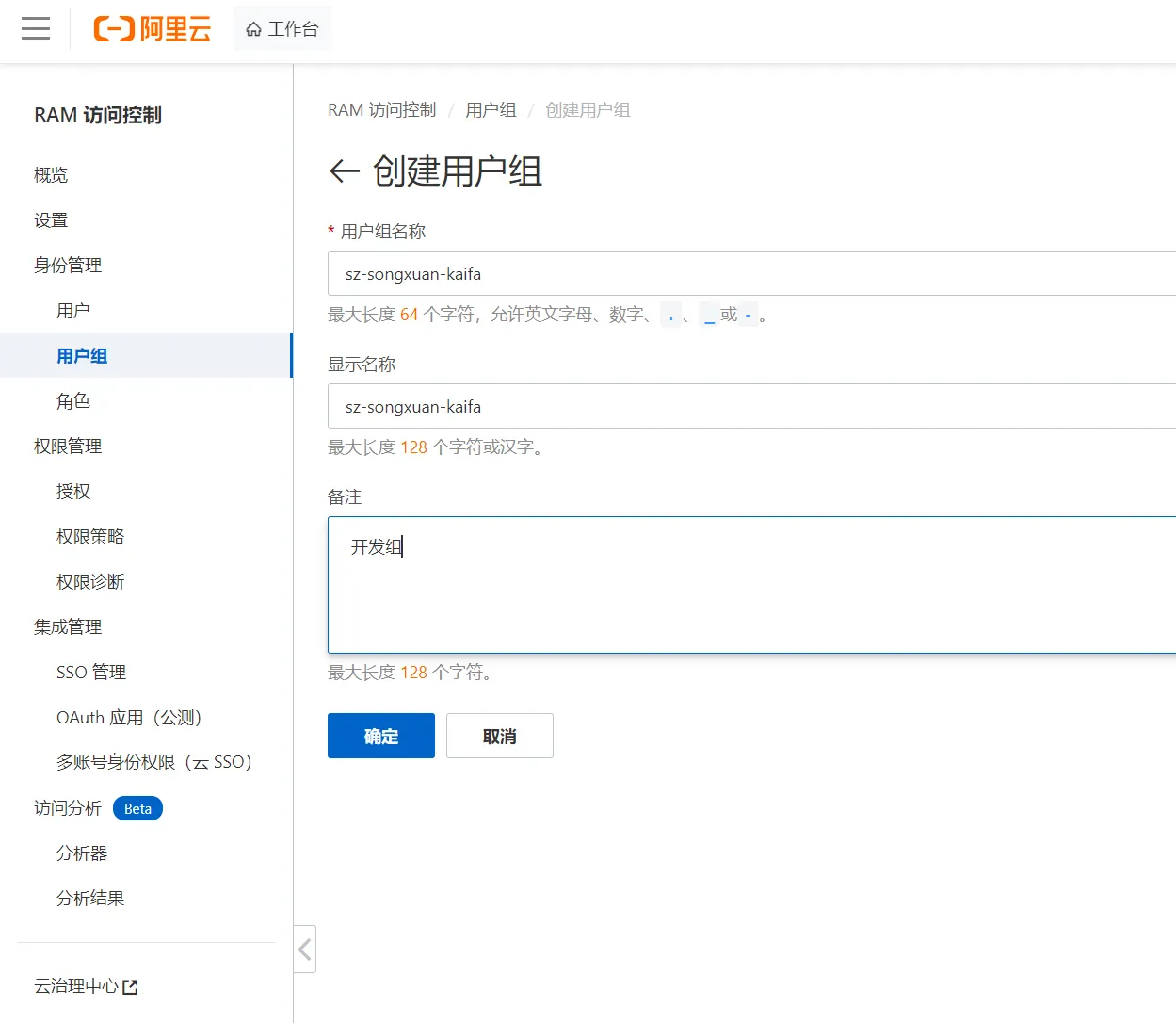Click the Beta badge next to 访问分析
Viewport: 1176px width, 1023px height.
point(137,808)
